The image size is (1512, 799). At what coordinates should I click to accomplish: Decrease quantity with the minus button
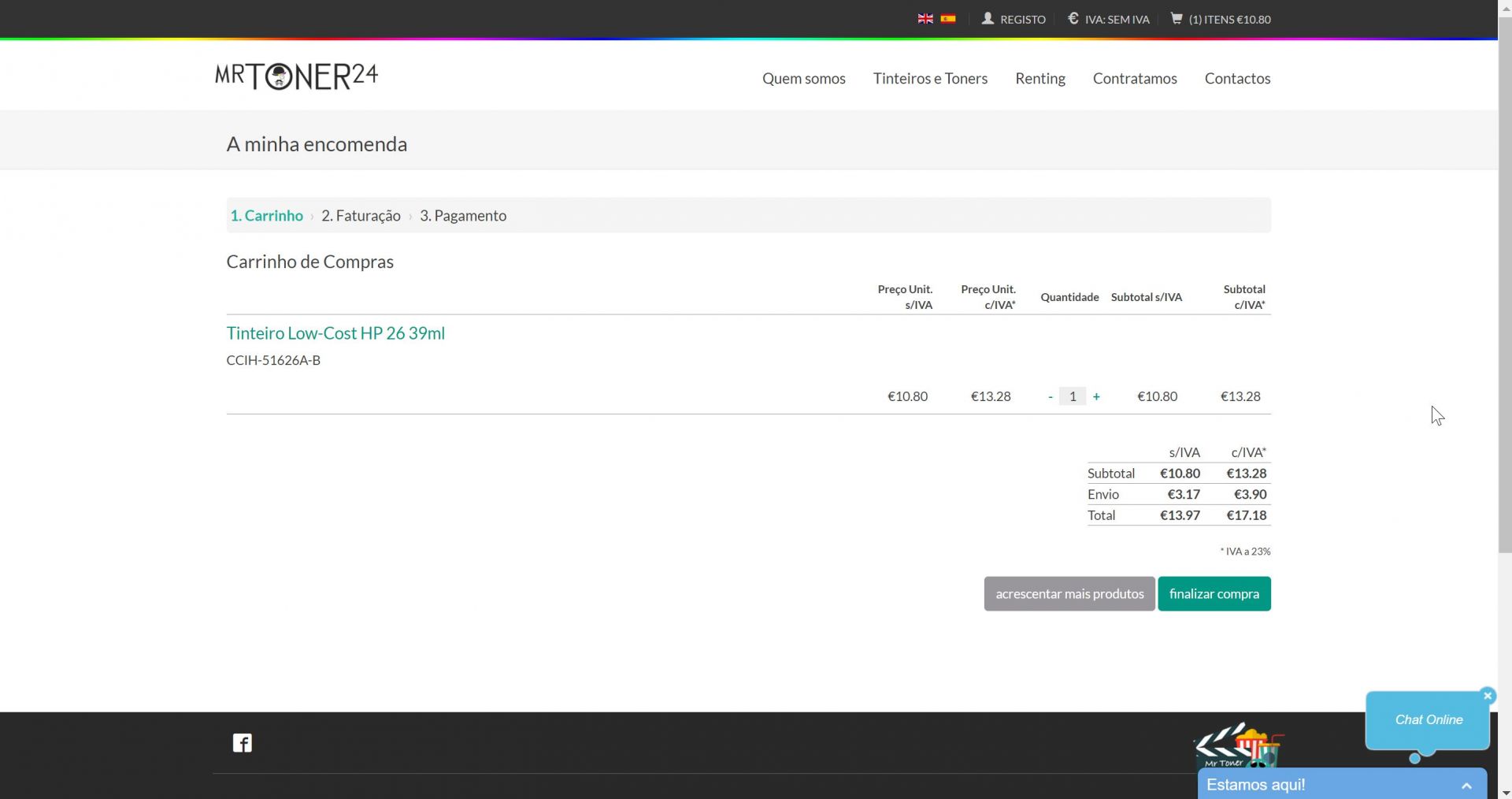pos(1051,396)
